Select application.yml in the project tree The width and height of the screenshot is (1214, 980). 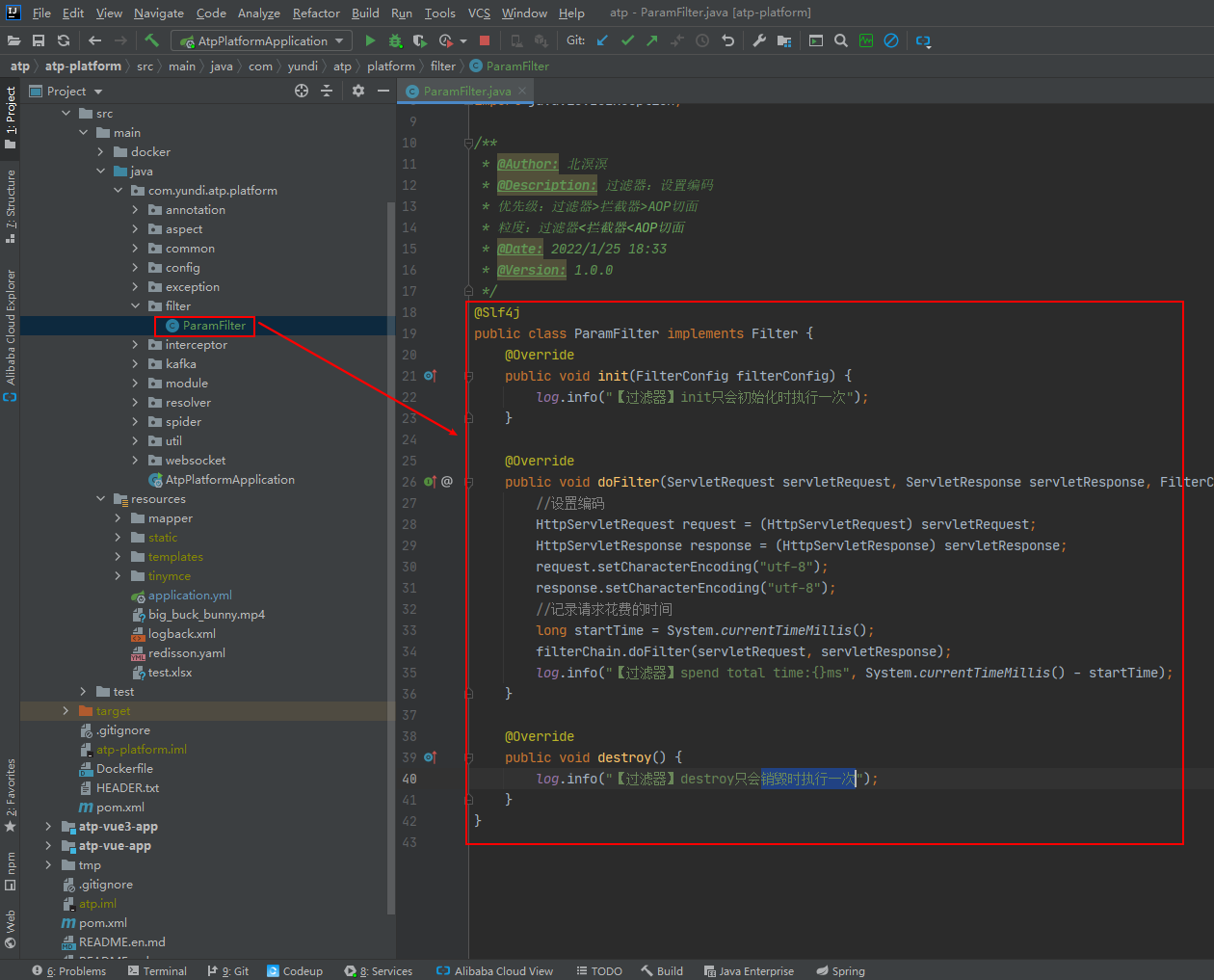coord(190,596)
